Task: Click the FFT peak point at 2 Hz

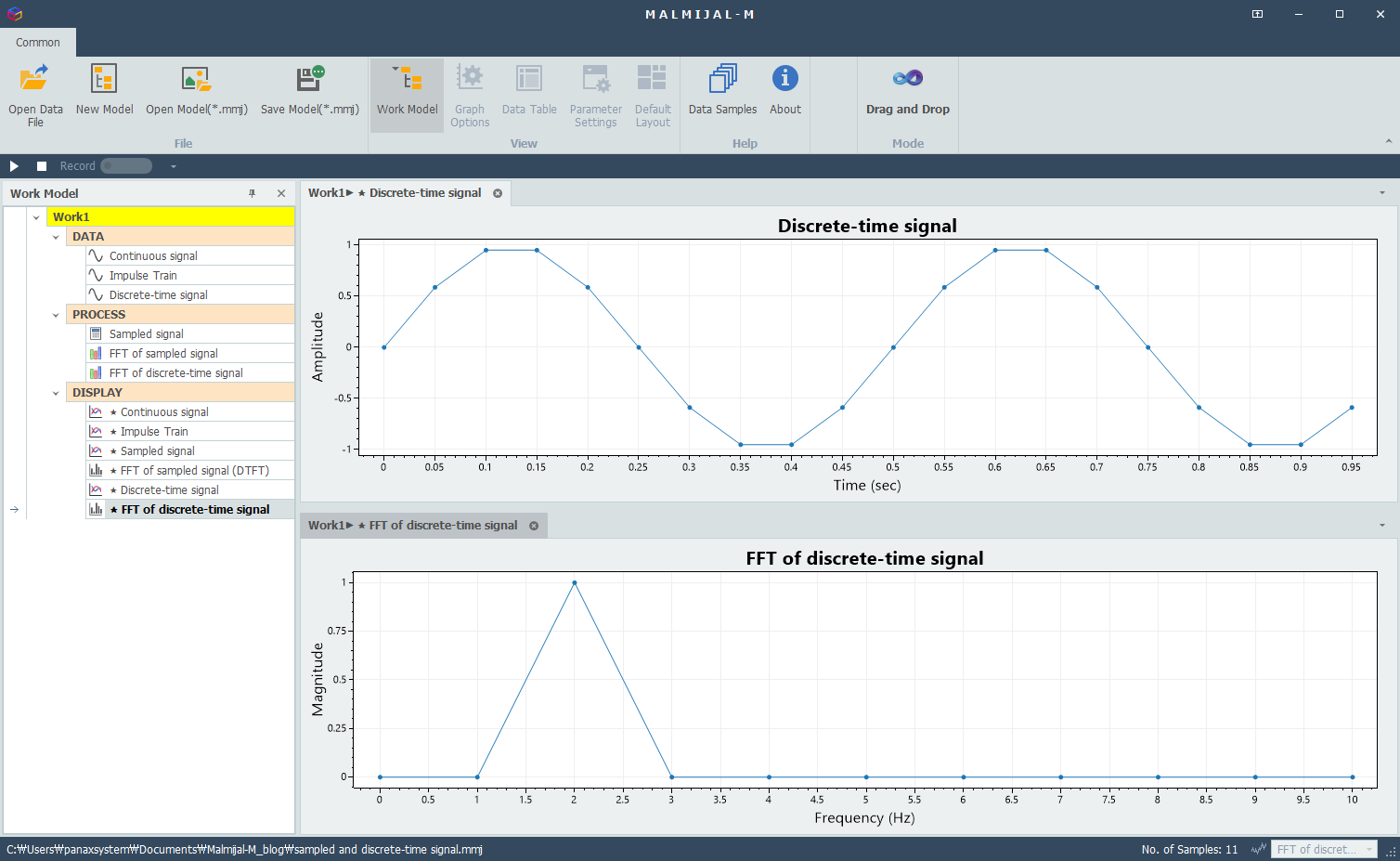Action: click(x=575, y=583)
